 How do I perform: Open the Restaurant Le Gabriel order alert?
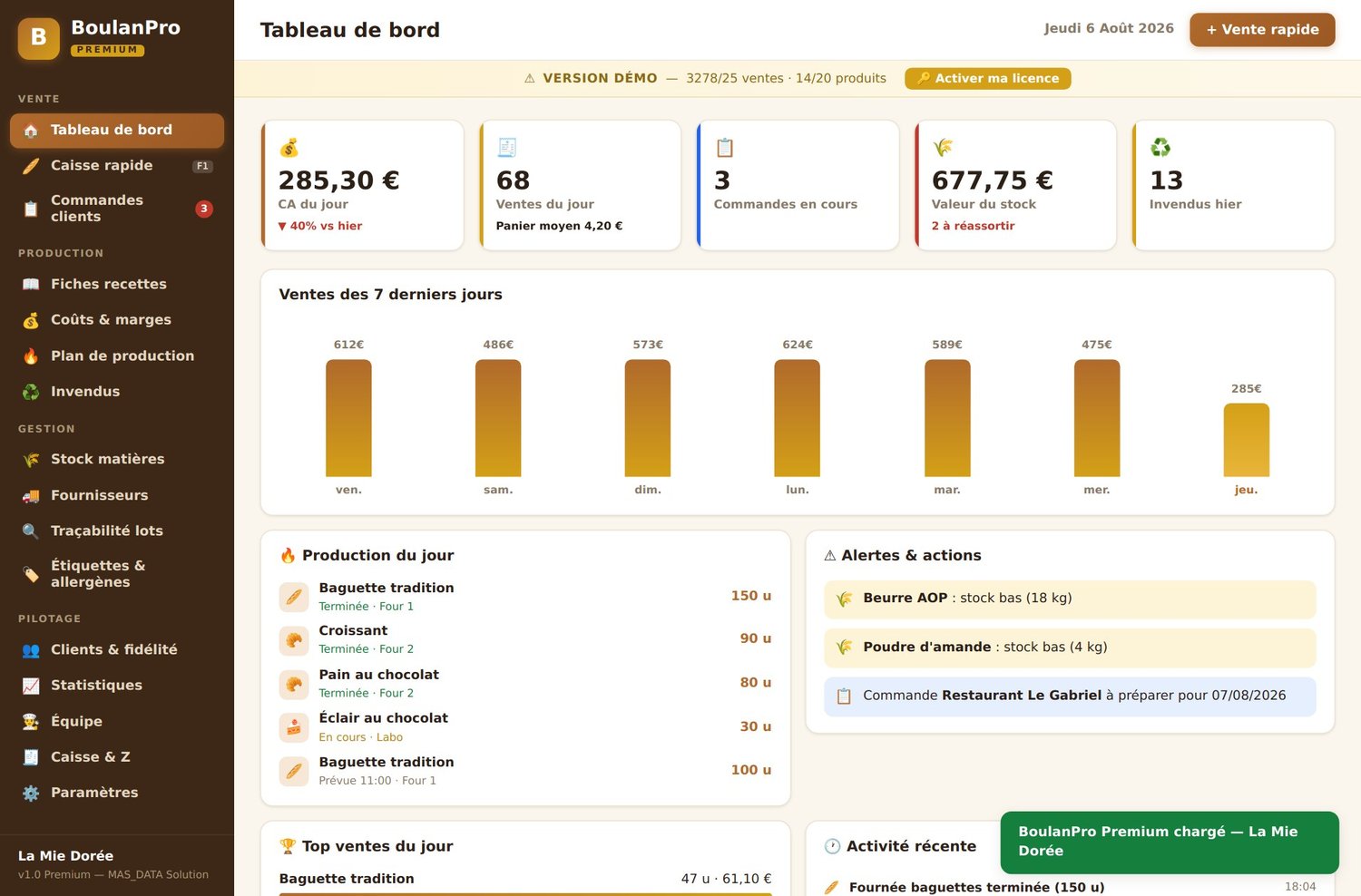pos(1070,696)
